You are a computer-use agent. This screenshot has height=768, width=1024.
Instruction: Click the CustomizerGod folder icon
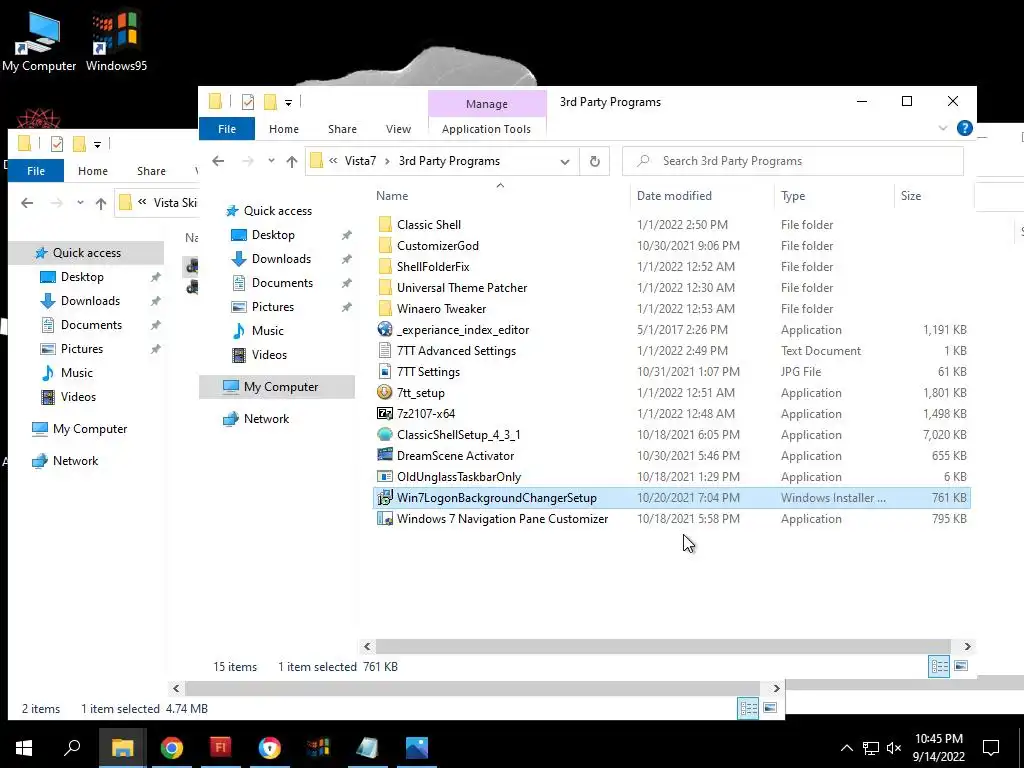pyautogui.click(x=385, y=246)
